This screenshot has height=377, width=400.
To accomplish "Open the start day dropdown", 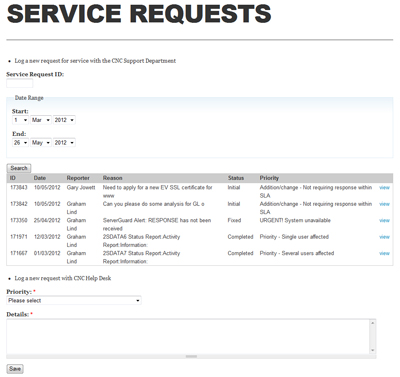I will 20,120.
